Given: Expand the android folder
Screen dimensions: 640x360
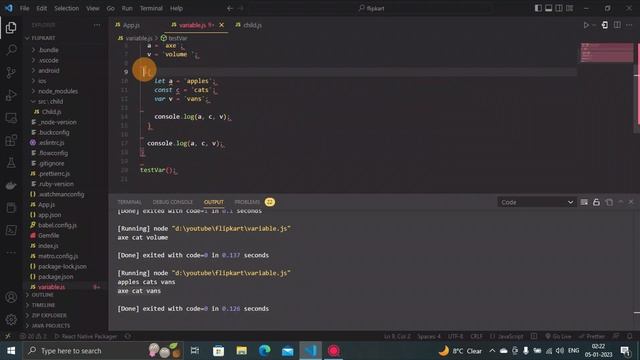Looking at the screenshot, I should pyautogui.click(x=65, y=70).
